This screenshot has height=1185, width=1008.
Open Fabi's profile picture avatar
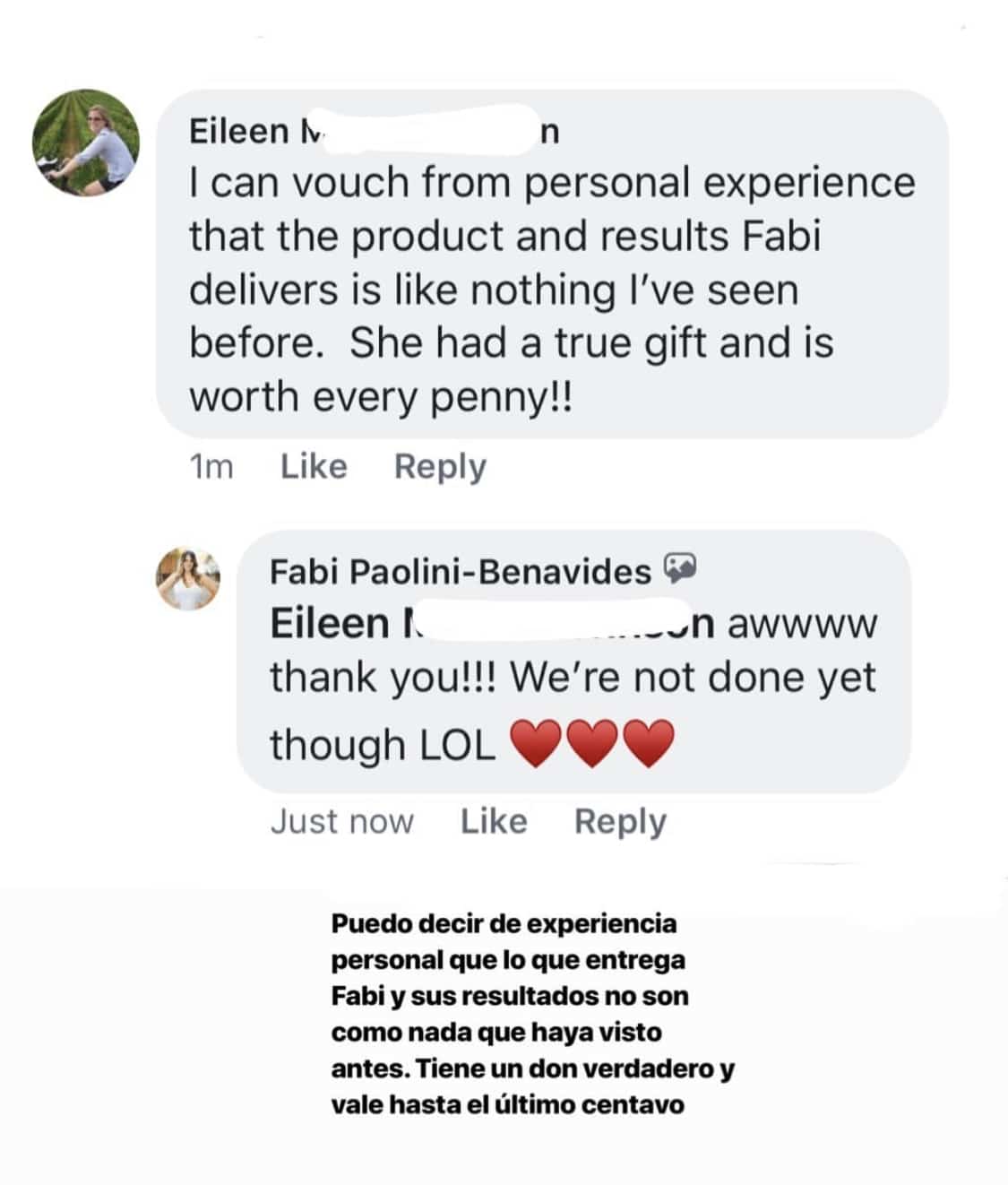[x=188, y=577]
